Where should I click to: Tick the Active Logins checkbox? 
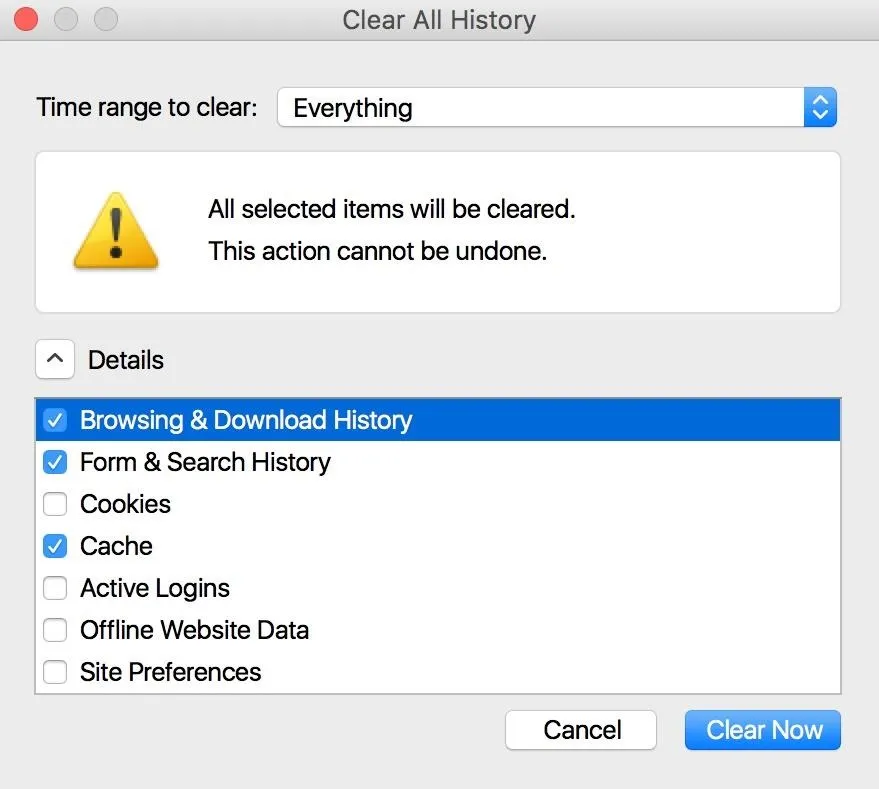[55, 588]
